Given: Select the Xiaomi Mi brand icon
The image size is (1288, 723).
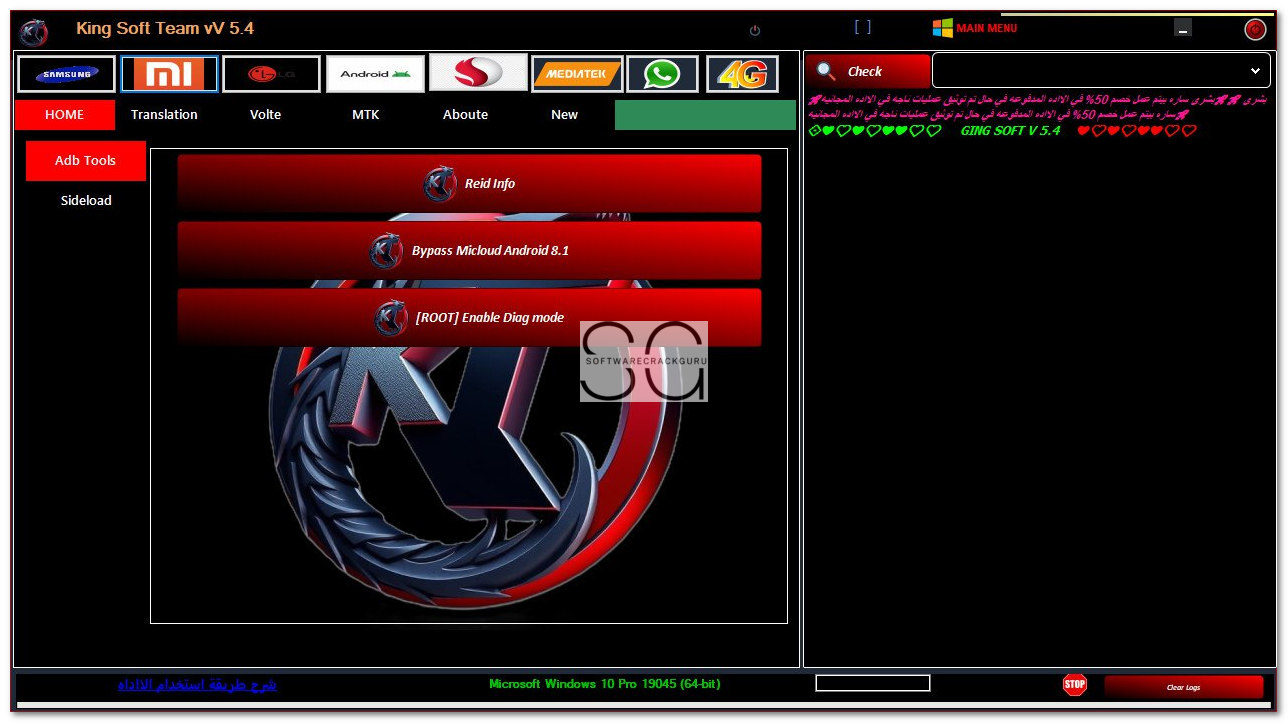Looking at the screenshot, I should click(x=169, y=74).
